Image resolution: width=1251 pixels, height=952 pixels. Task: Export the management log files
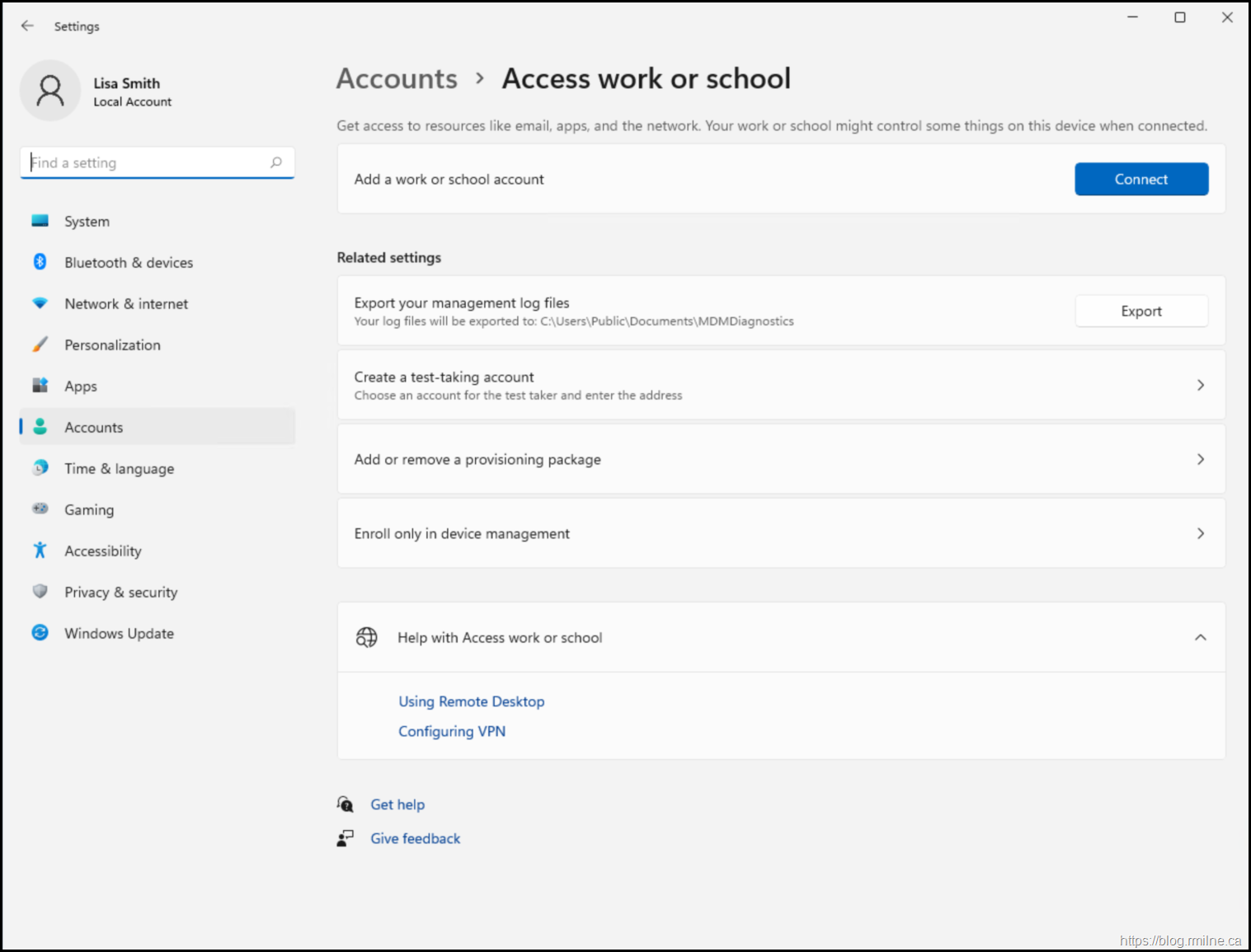[x=1140, y=311]
